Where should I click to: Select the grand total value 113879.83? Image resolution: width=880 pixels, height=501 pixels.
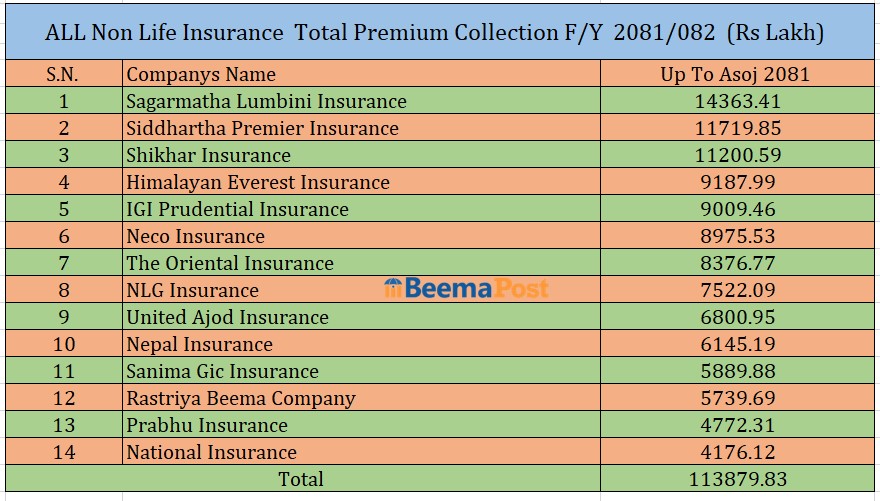point(737,479)
